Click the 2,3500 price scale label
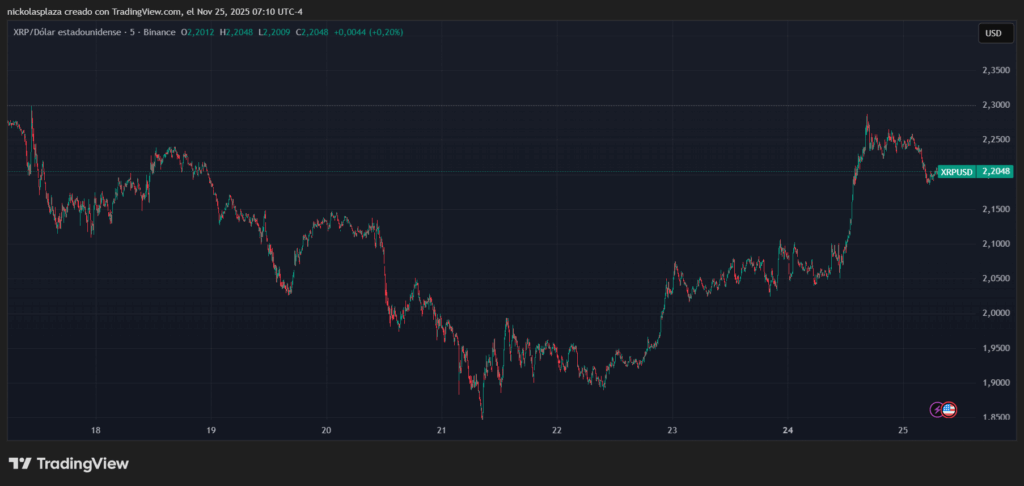Viewport: 1024px width, 486px height. [996, 70]
